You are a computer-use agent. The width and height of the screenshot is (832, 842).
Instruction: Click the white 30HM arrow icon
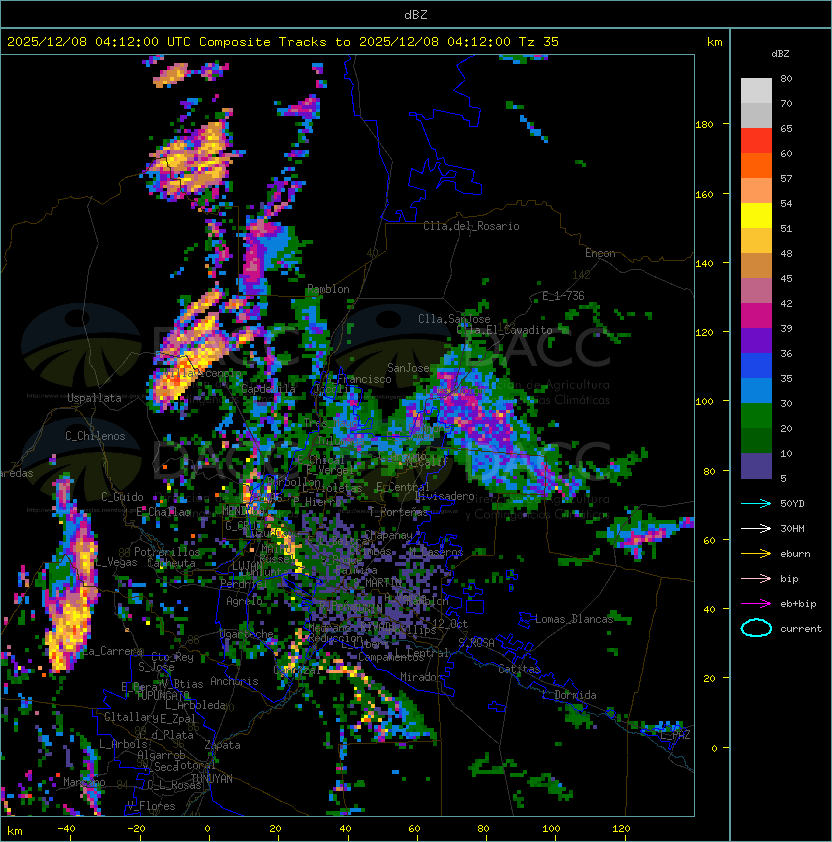(756, 528)
